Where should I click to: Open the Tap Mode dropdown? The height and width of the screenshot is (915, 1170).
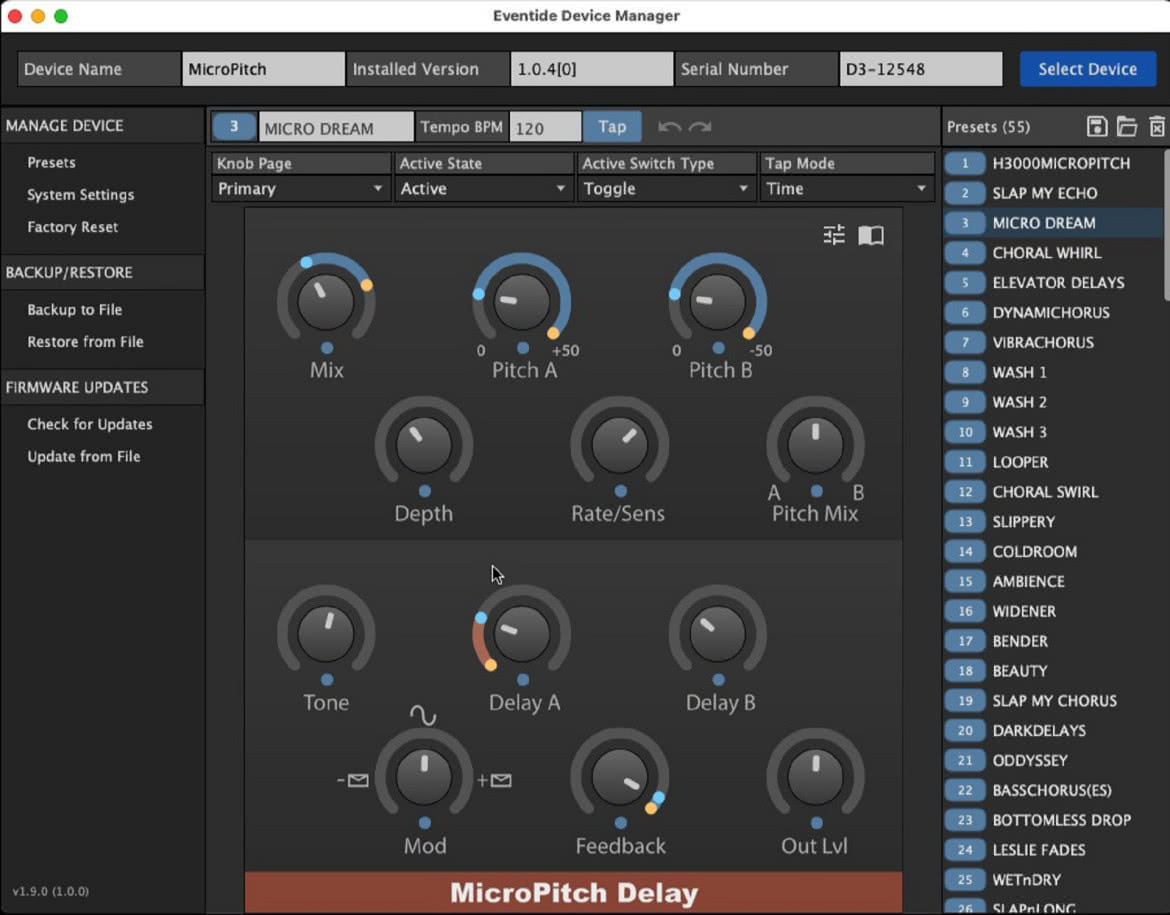point(848,189)
